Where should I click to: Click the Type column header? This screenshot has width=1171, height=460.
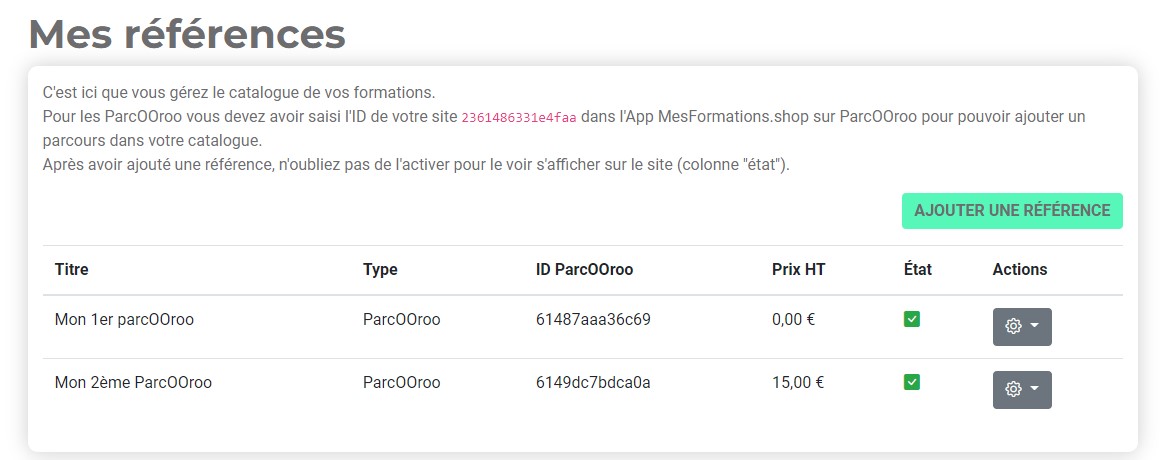coord(380,270)
